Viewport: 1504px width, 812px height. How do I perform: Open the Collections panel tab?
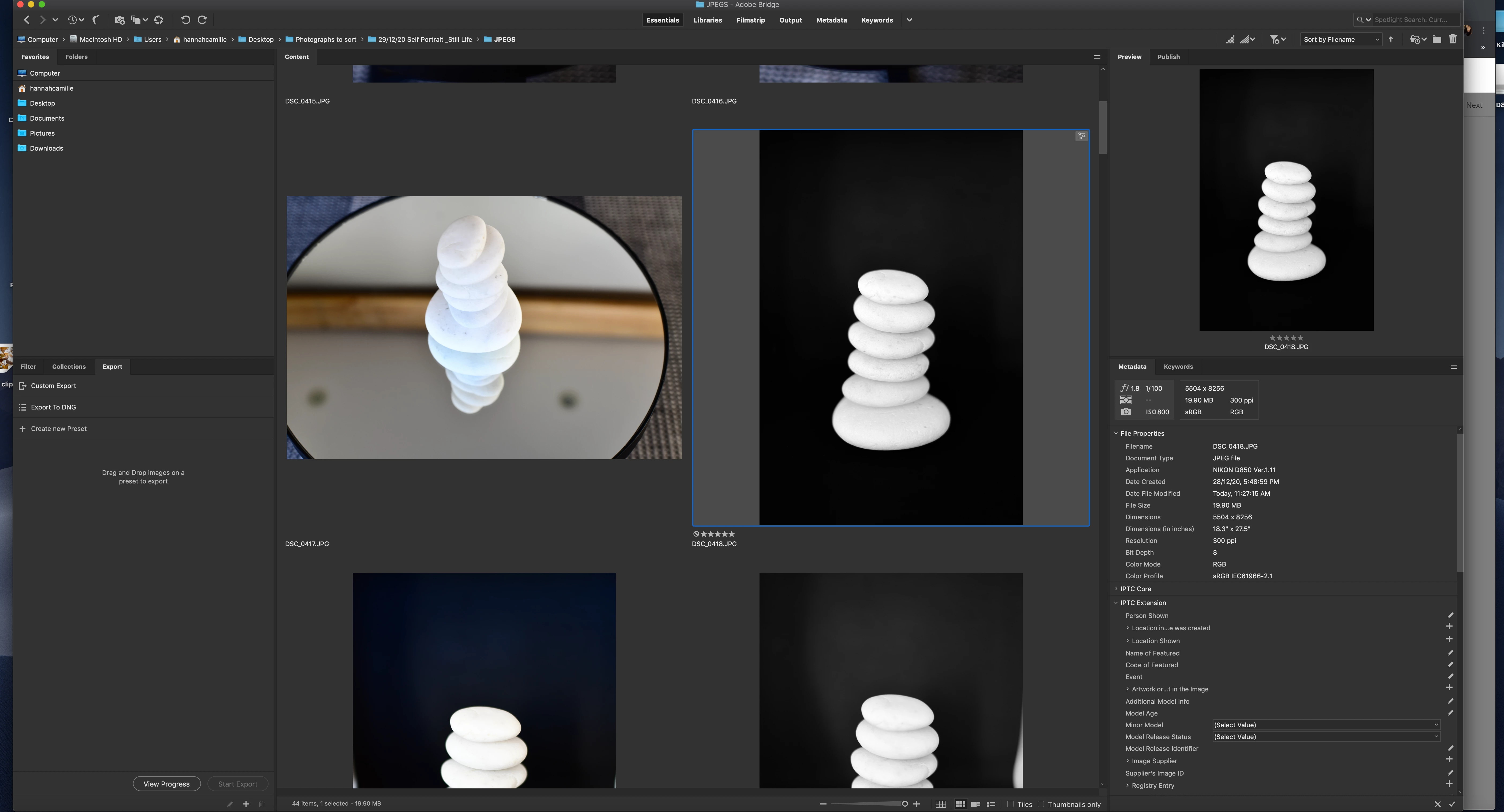68,367
